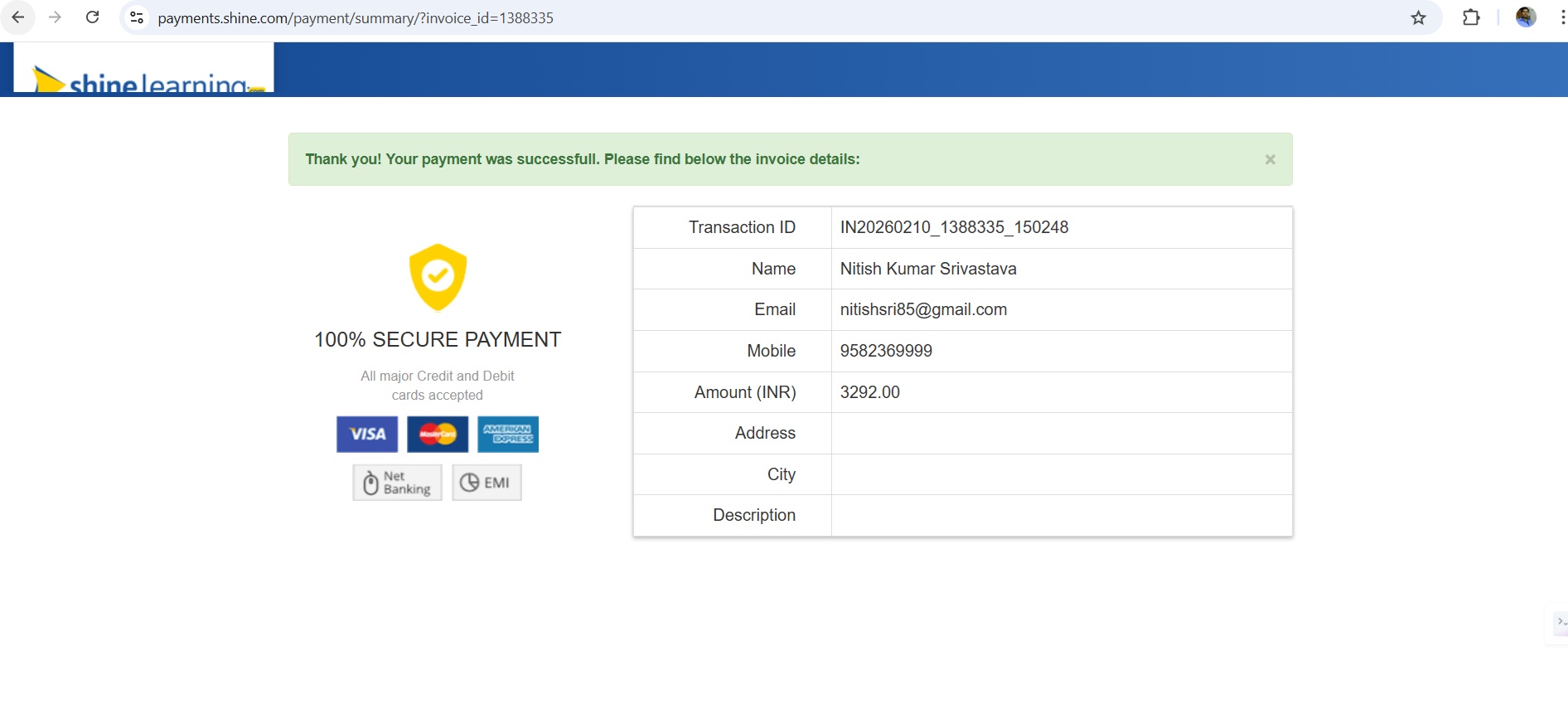Click the MasterCard logo

438,434
